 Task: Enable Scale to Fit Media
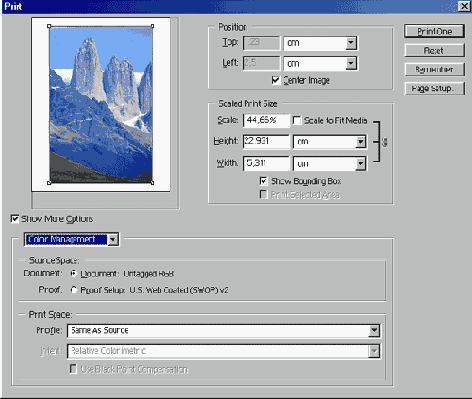pos(296,120)
